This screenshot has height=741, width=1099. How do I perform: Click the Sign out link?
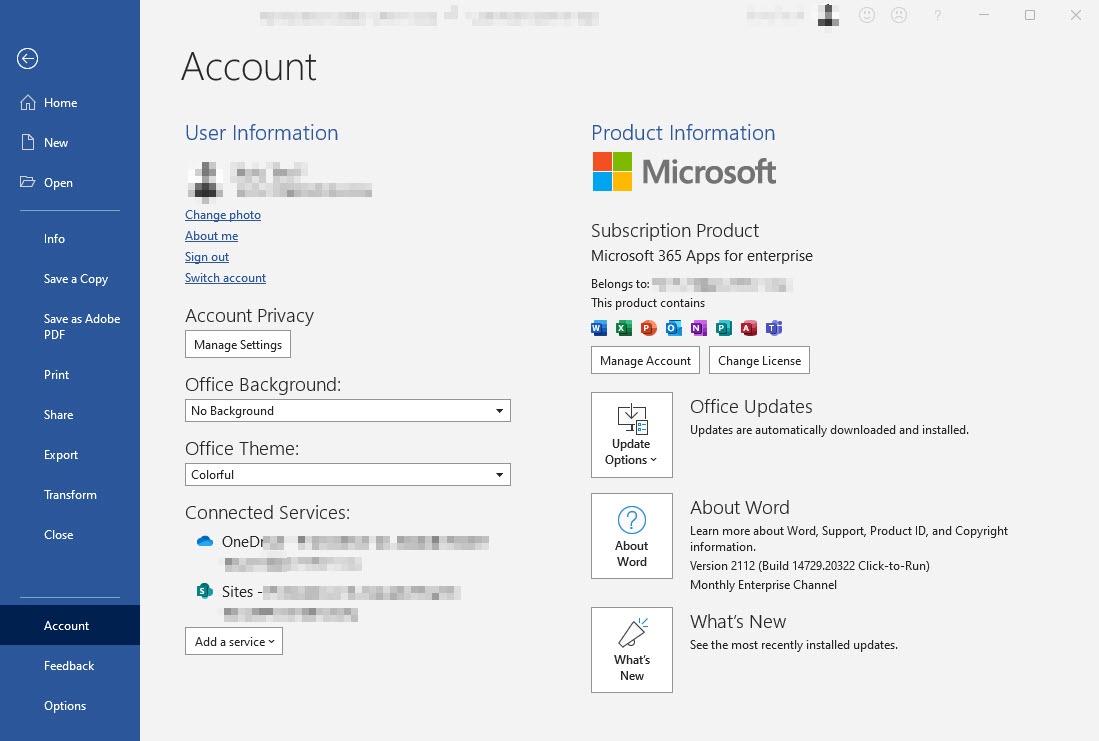pyautogui.click(x=207, y=257)
